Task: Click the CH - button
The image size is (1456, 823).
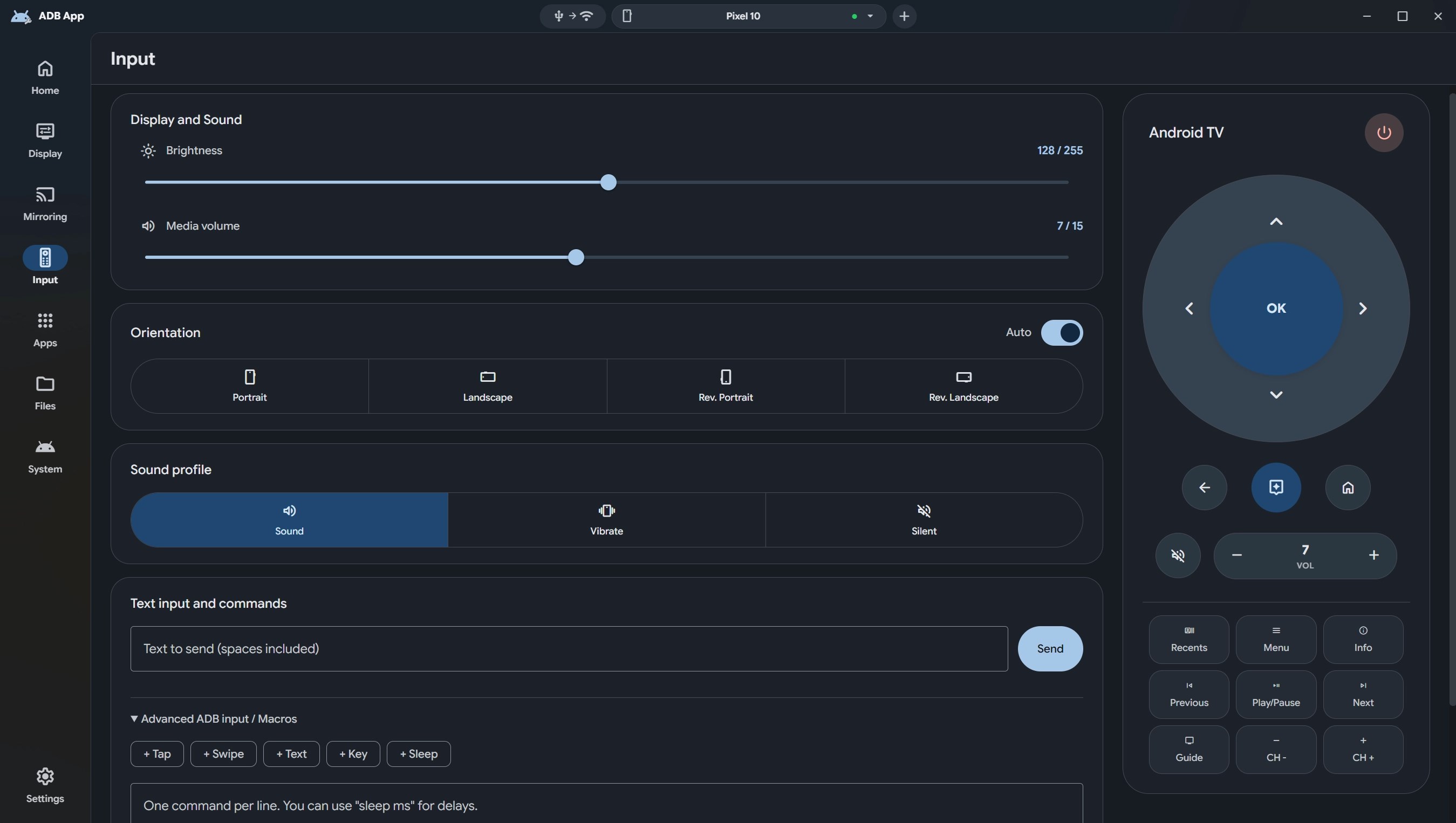Action: [x=1276, y=749]
